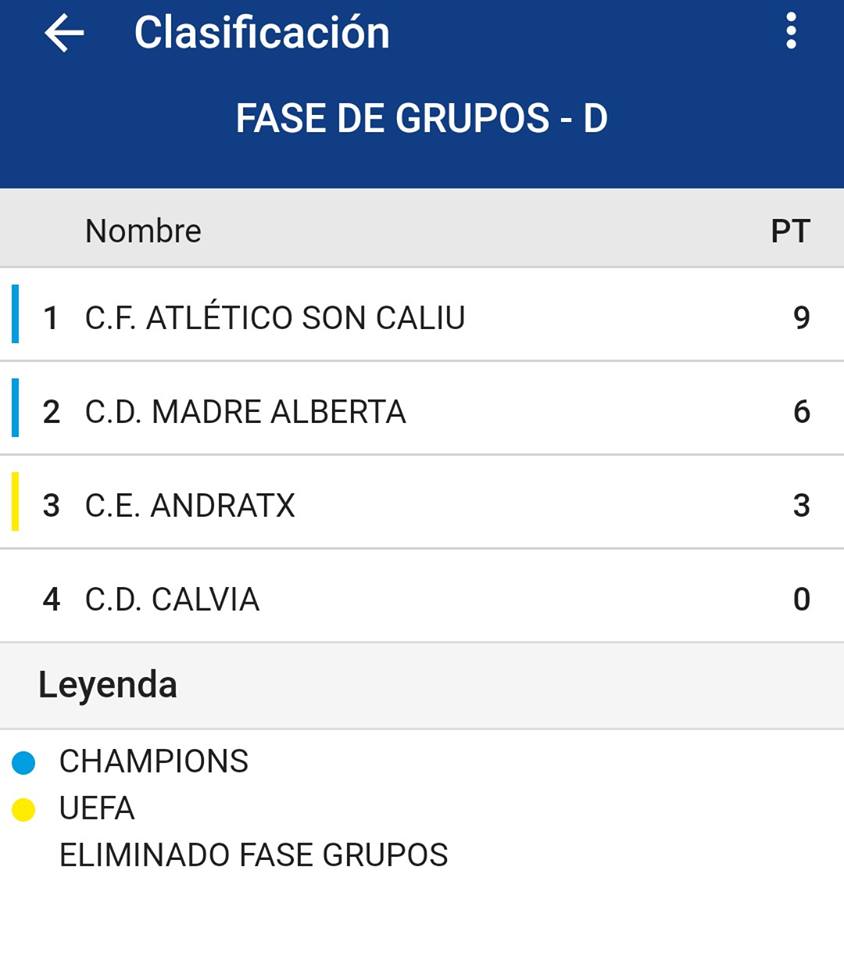Click the Nombre column header
This screenshot has width=844, height=960.
click(x=143, y=231)
